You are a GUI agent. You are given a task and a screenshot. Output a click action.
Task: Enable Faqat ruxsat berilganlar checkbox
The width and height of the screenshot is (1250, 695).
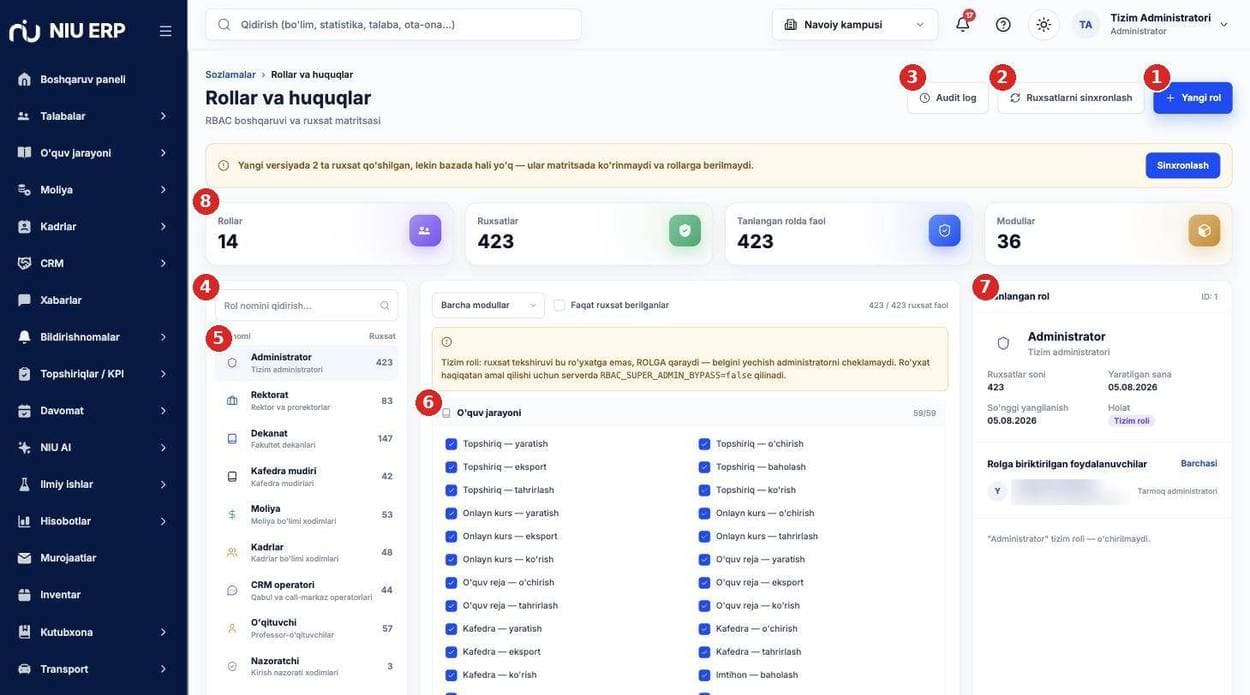(559, 305)
